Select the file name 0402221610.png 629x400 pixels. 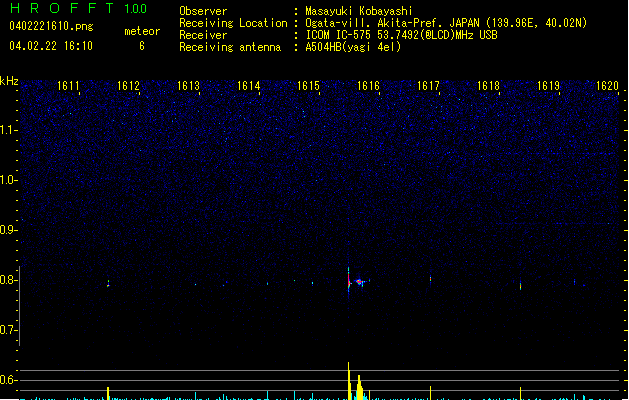tap(51, 26)
